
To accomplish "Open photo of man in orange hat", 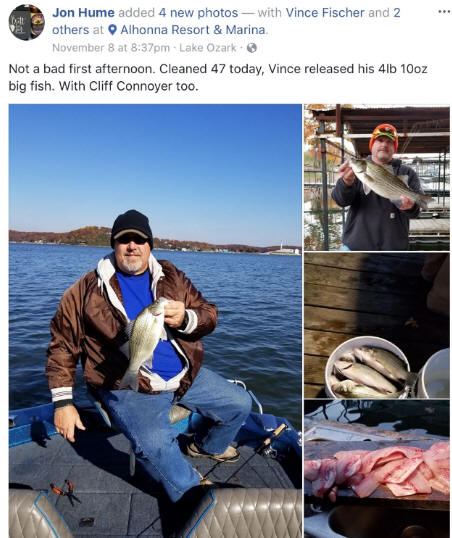I will (377, 177).
